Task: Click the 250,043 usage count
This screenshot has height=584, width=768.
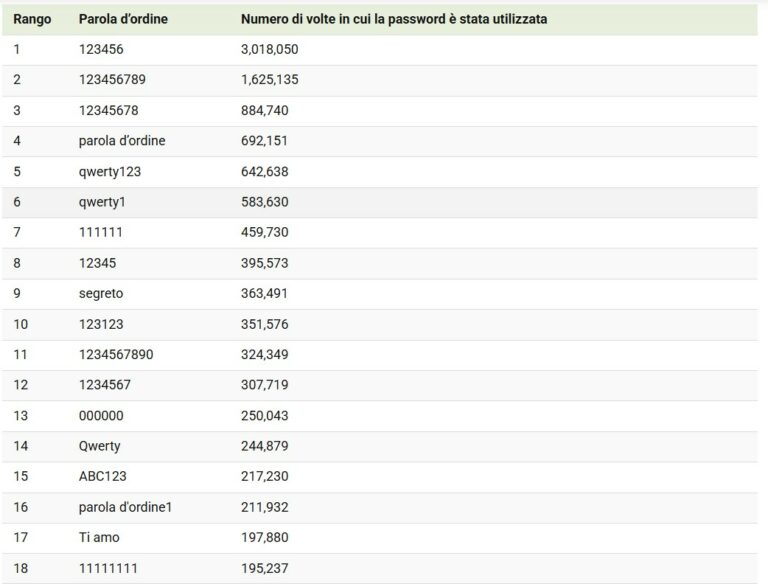Action: 264,415
